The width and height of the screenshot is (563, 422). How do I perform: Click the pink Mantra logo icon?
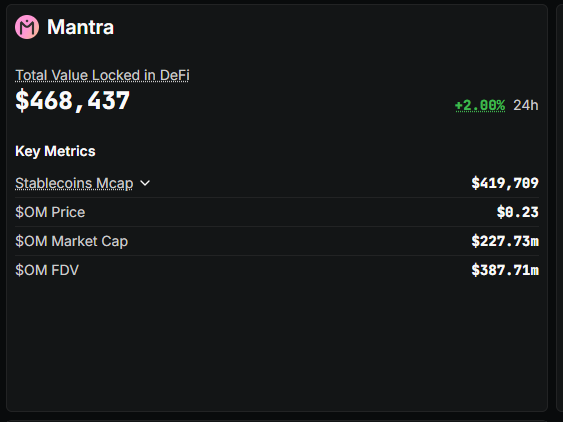click(x=27, y=27)
